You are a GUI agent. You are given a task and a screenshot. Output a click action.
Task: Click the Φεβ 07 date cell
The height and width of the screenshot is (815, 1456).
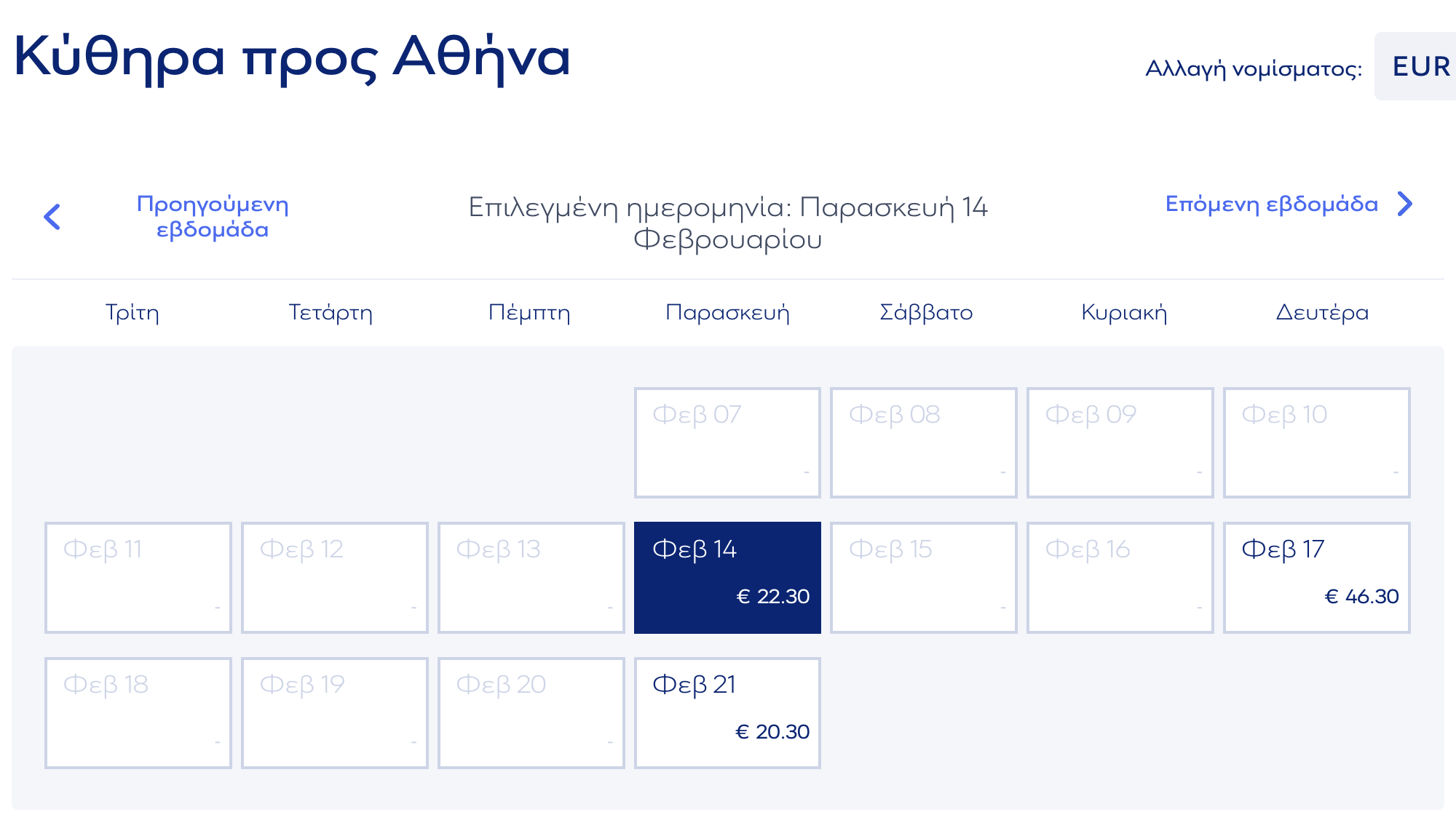point(727,442)
